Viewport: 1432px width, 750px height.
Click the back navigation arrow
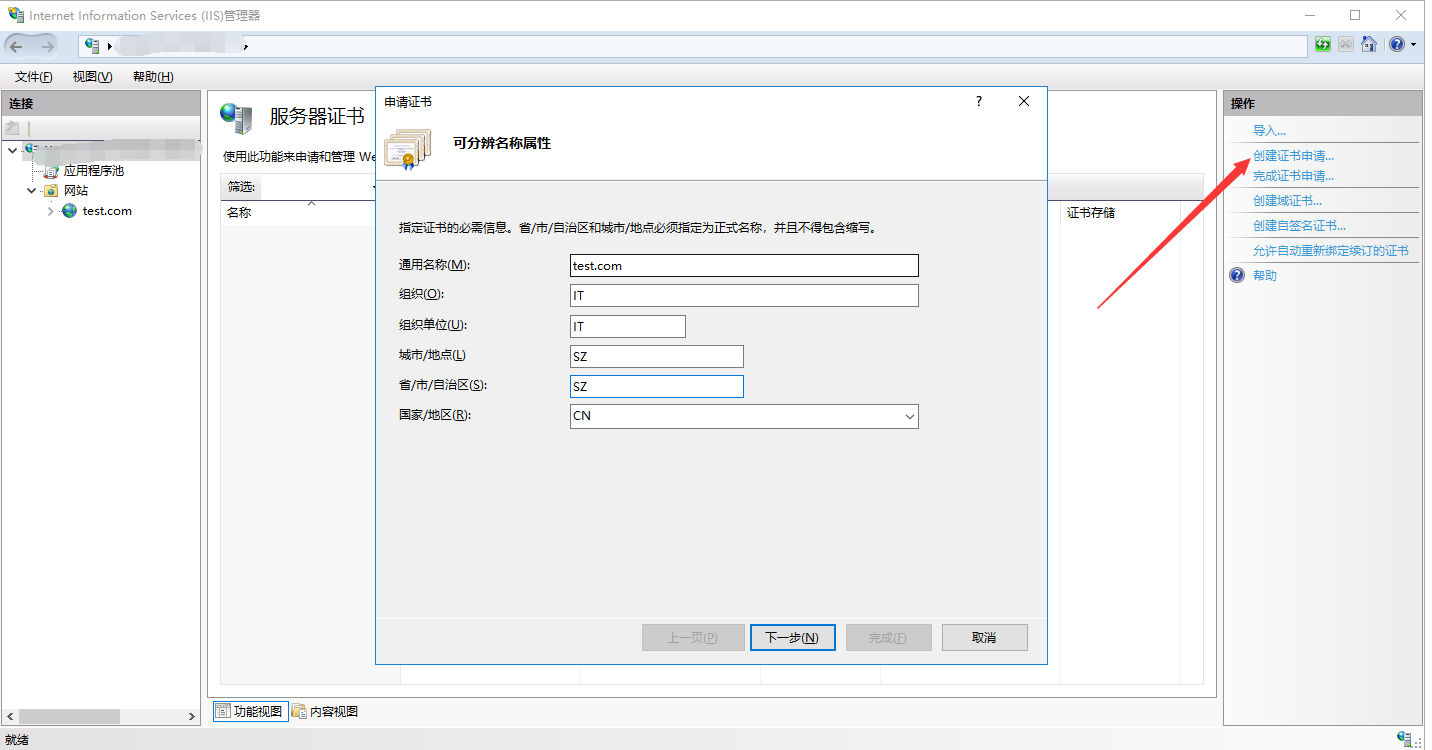17,46
